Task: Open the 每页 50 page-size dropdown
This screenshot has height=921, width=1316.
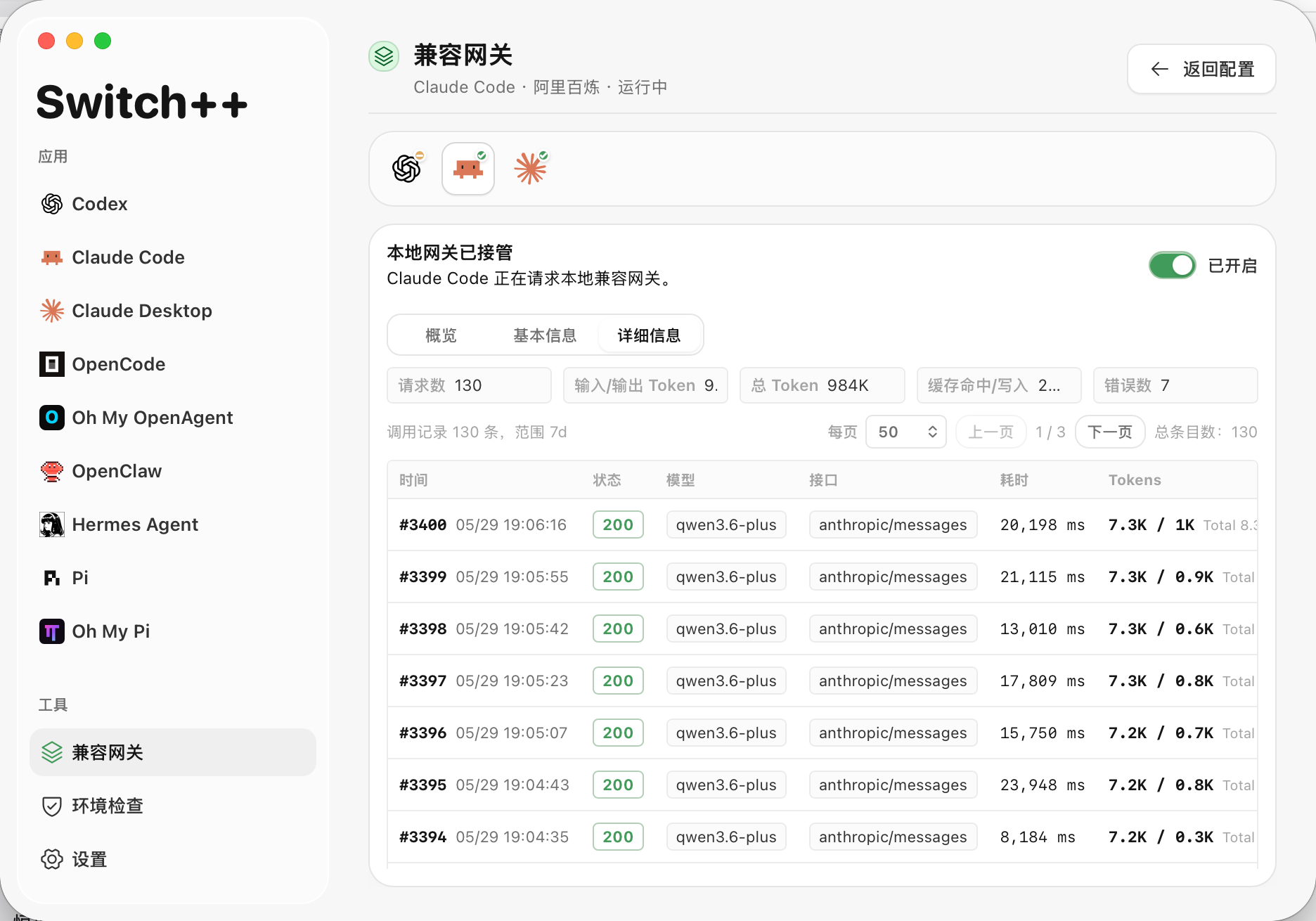Action: [906, 432]
